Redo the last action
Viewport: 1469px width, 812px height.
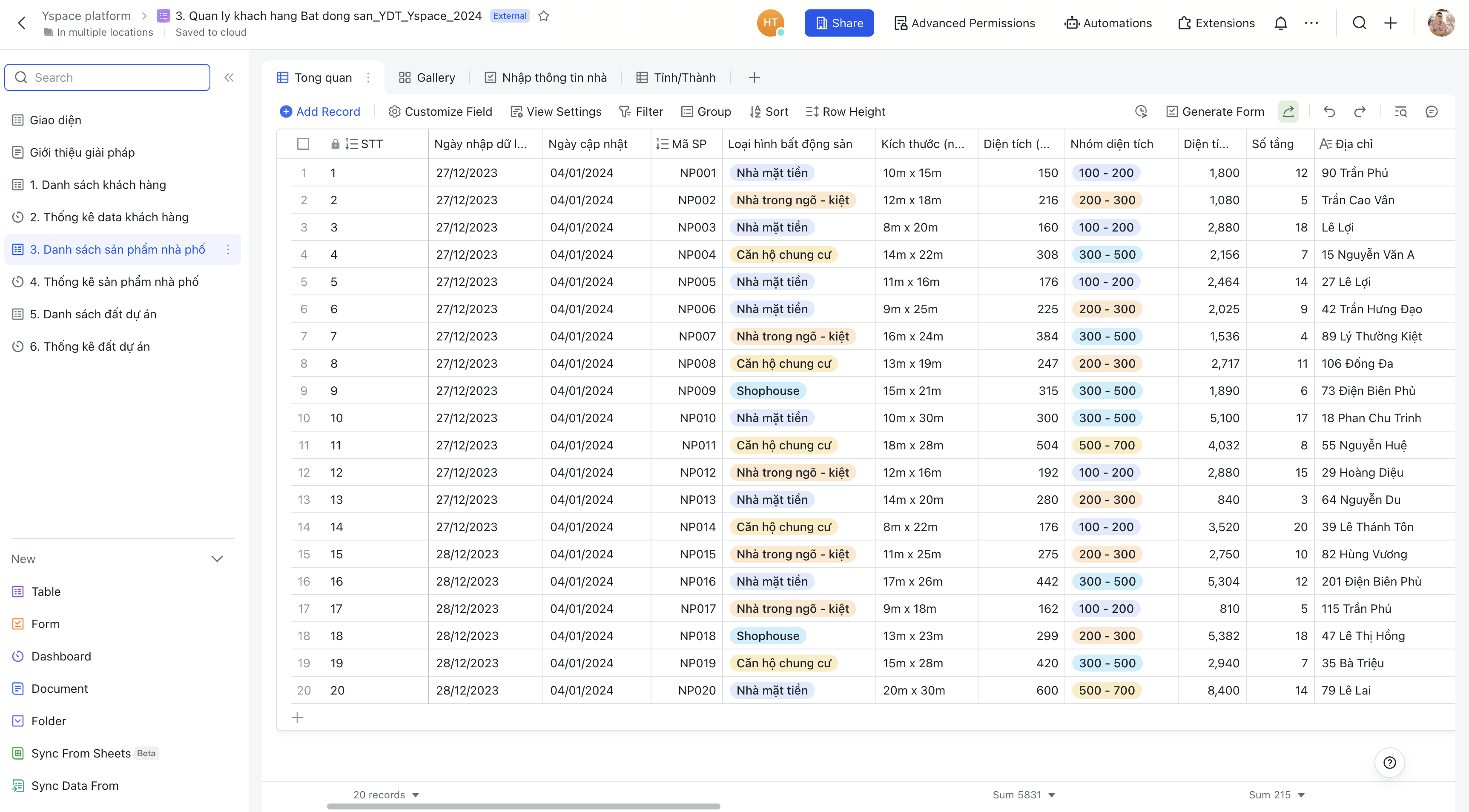point(1360,112)
